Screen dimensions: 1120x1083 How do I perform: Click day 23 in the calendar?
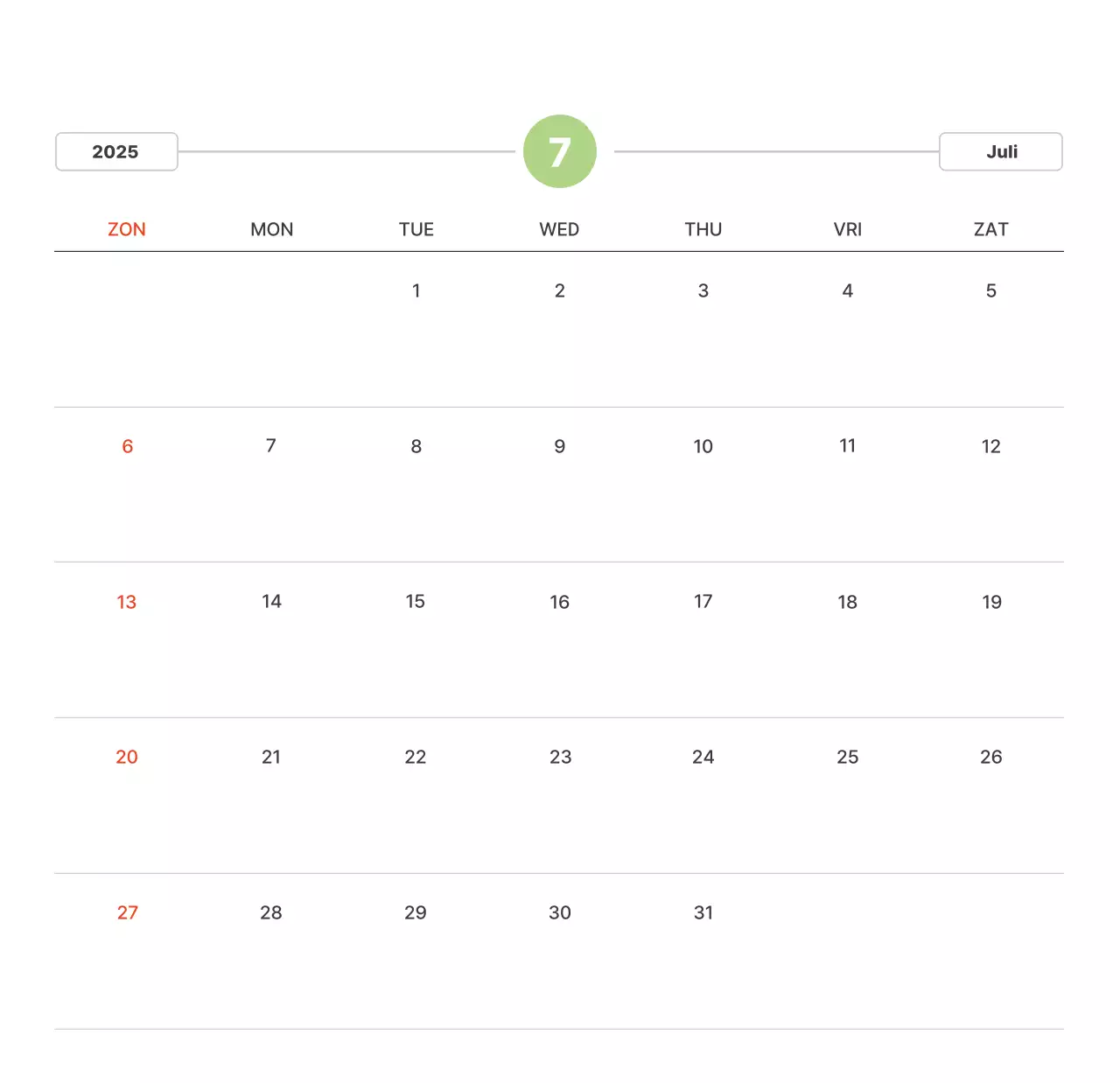tap(560, 757)
